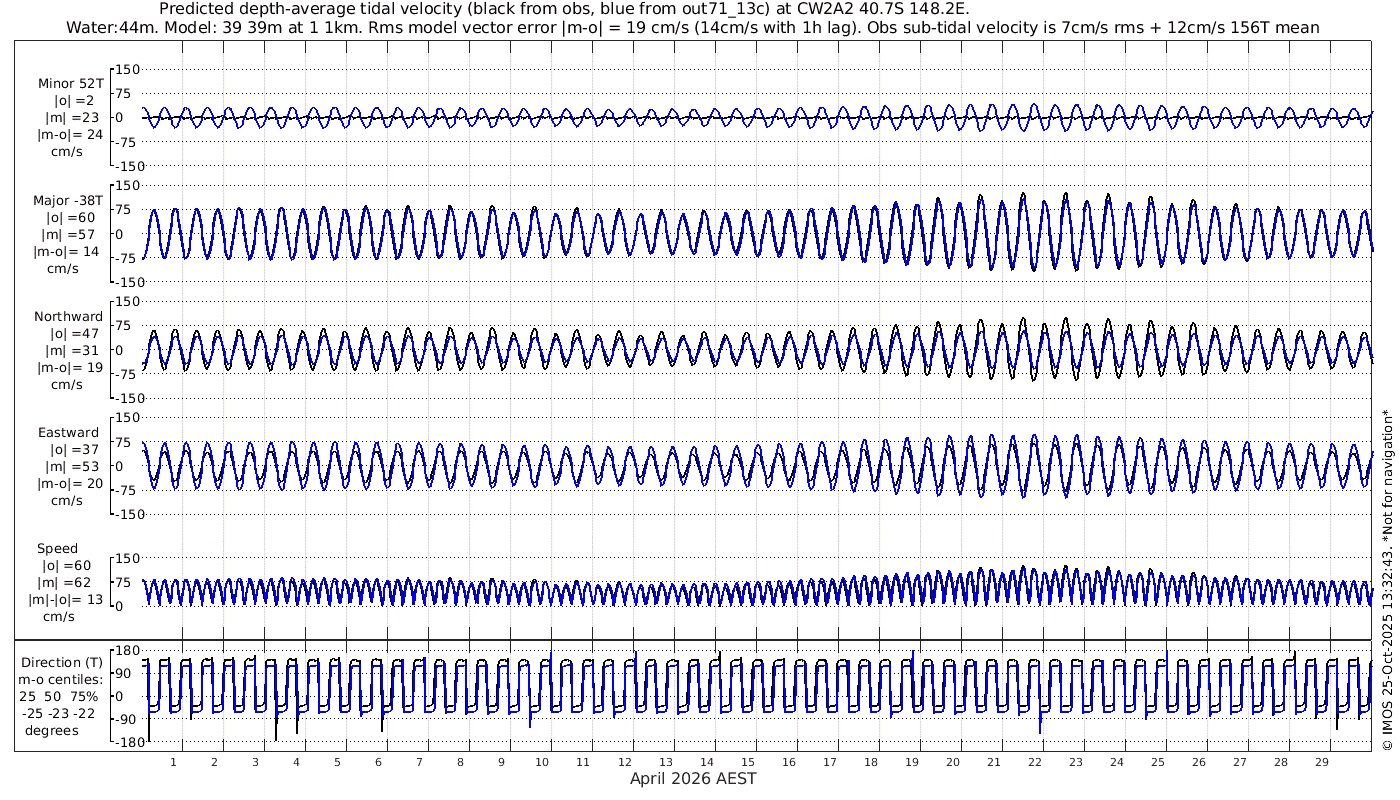The height and width of the screenshot is (800, 1400).
Task: Click "|m|-|o|= 13" in the Speed panel
Action: pos(66,600)
